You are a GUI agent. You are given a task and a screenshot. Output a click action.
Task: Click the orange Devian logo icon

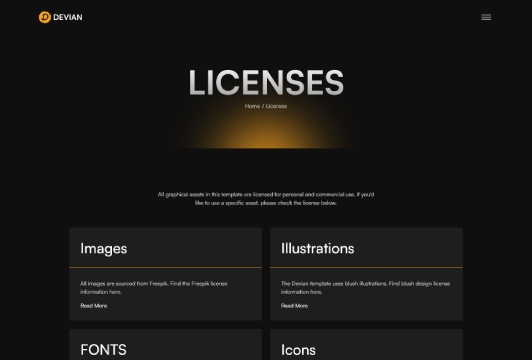click(x=45, y=17)
